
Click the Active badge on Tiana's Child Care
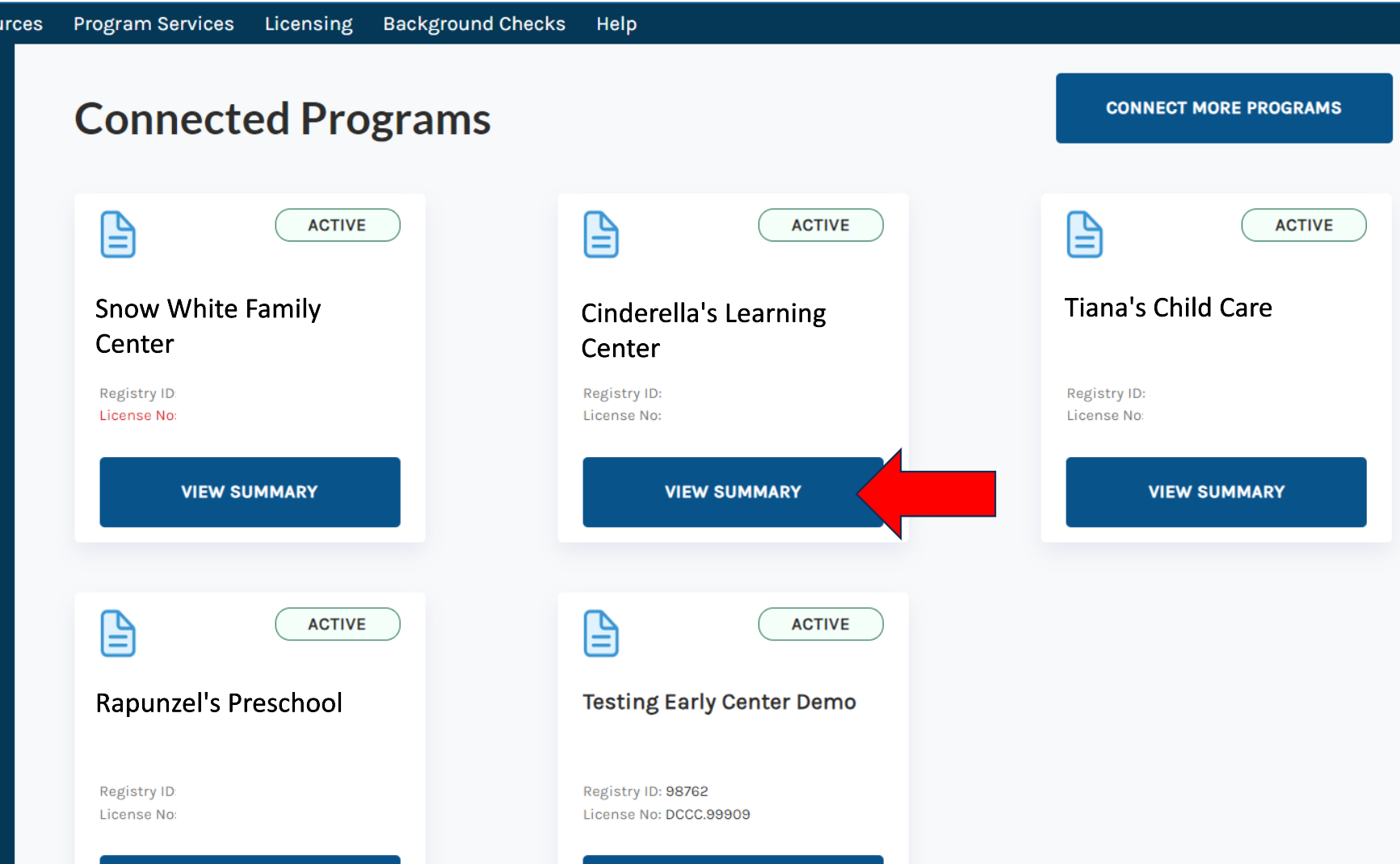pos(1303,225)
